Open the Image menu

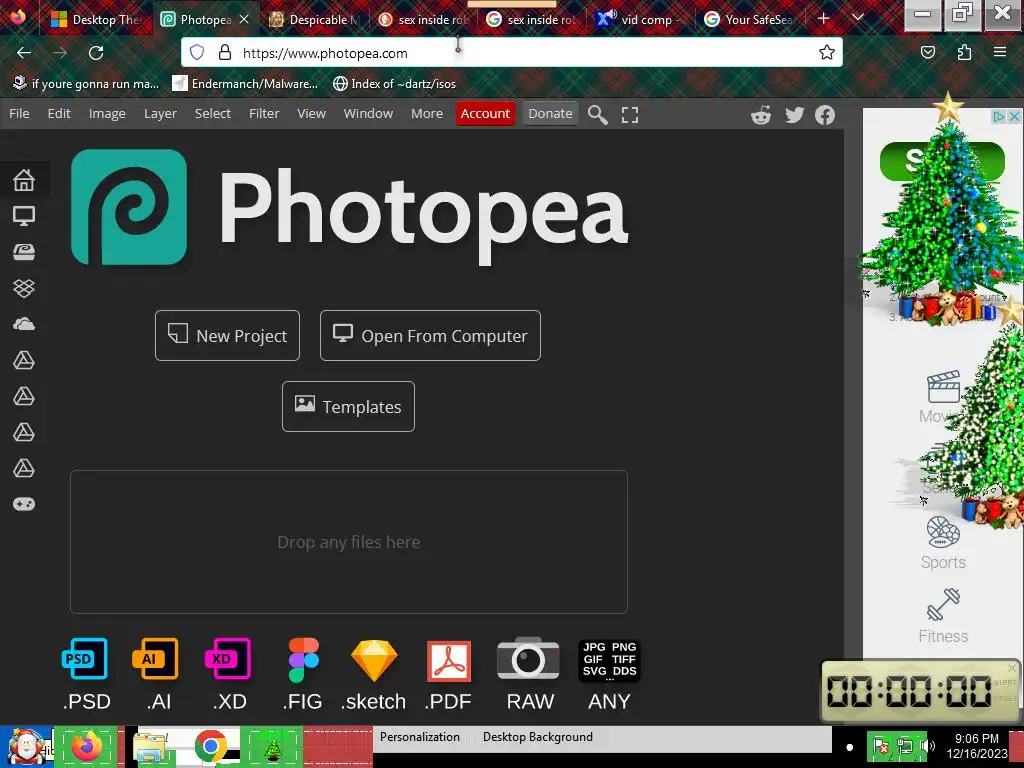click(x=107, y=114)
